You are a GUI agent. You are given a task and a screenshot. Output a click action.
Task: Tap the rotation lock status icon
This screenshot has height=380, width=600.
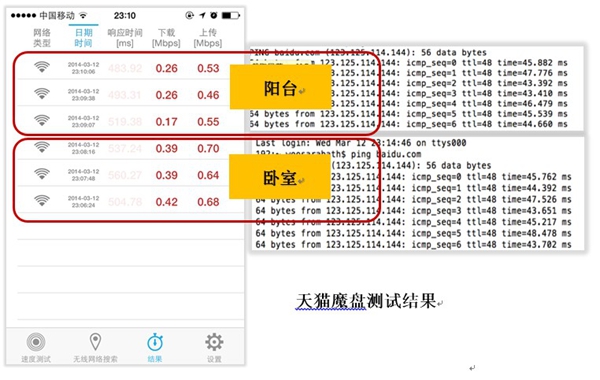(x=189, y=15)
